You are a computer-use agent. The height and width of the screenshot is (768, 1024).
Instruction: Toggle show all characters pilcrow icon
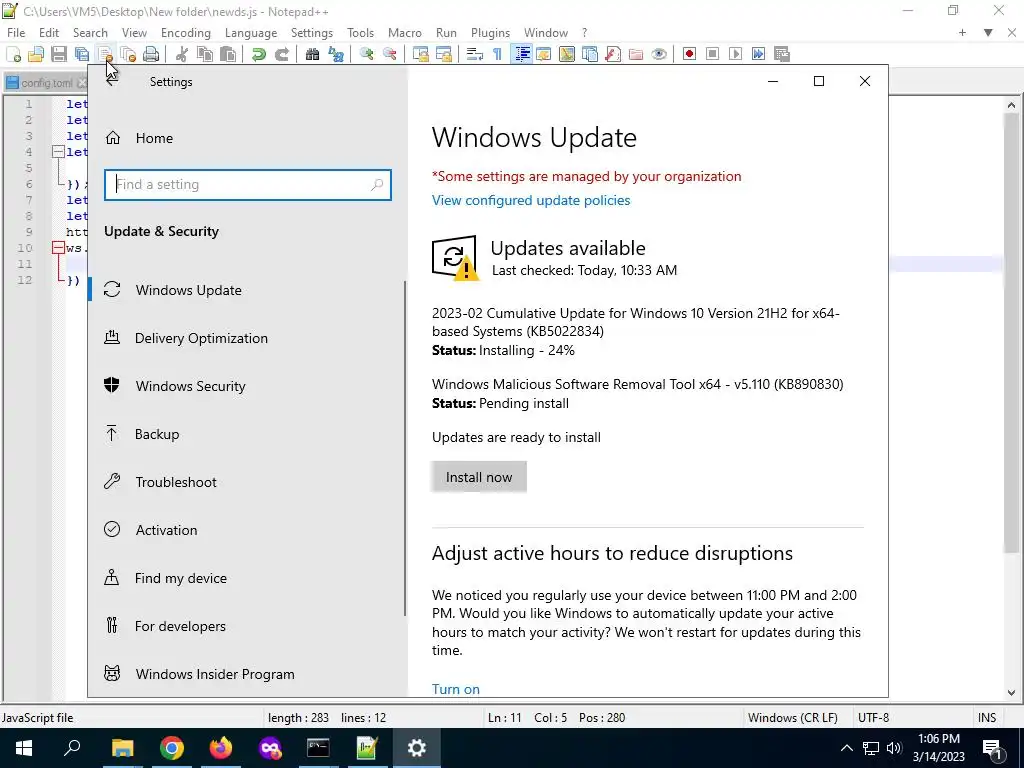[x=498, y=54]
